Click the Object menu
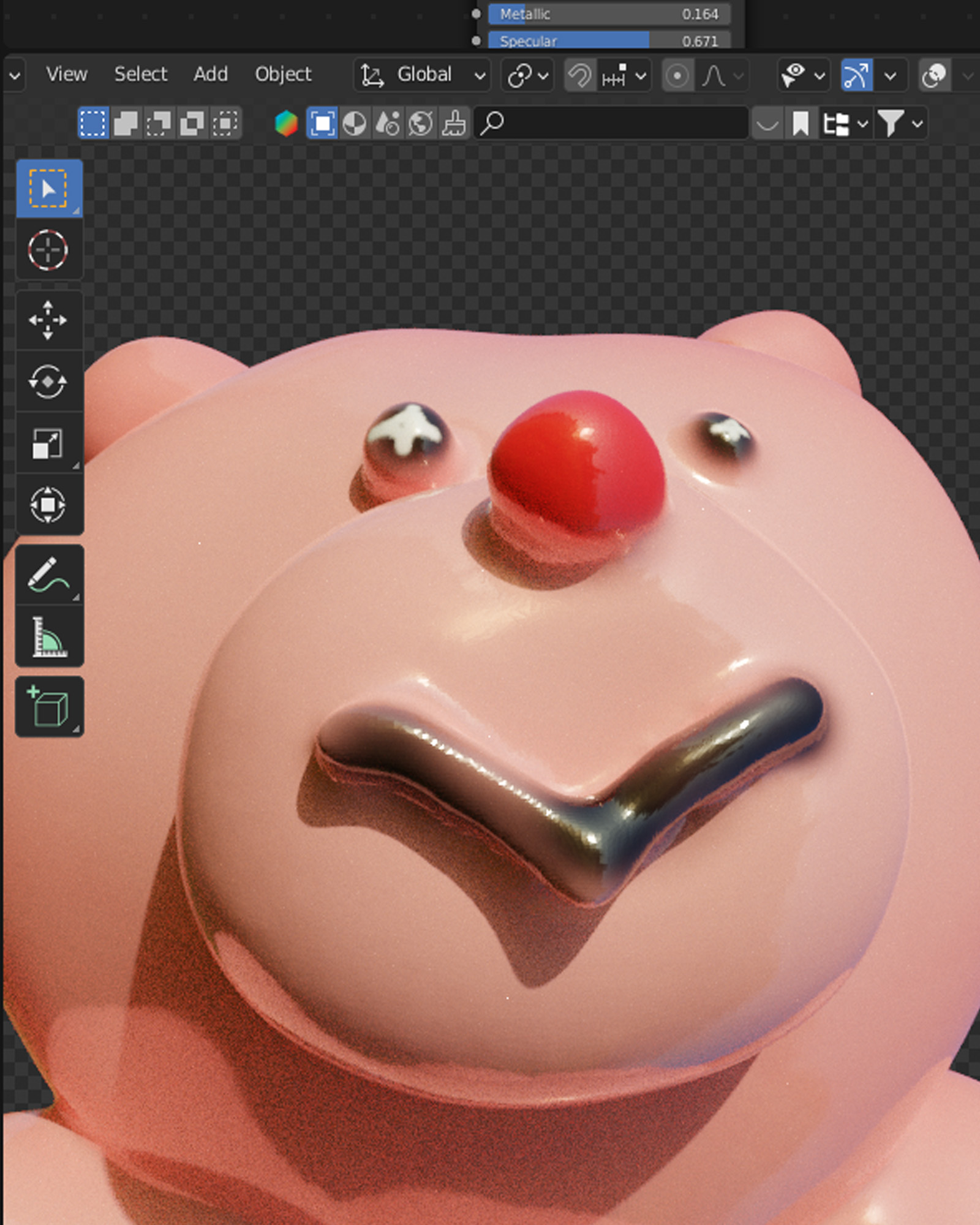This screenshot has height=1225, width=980. (x=283, y=74)
